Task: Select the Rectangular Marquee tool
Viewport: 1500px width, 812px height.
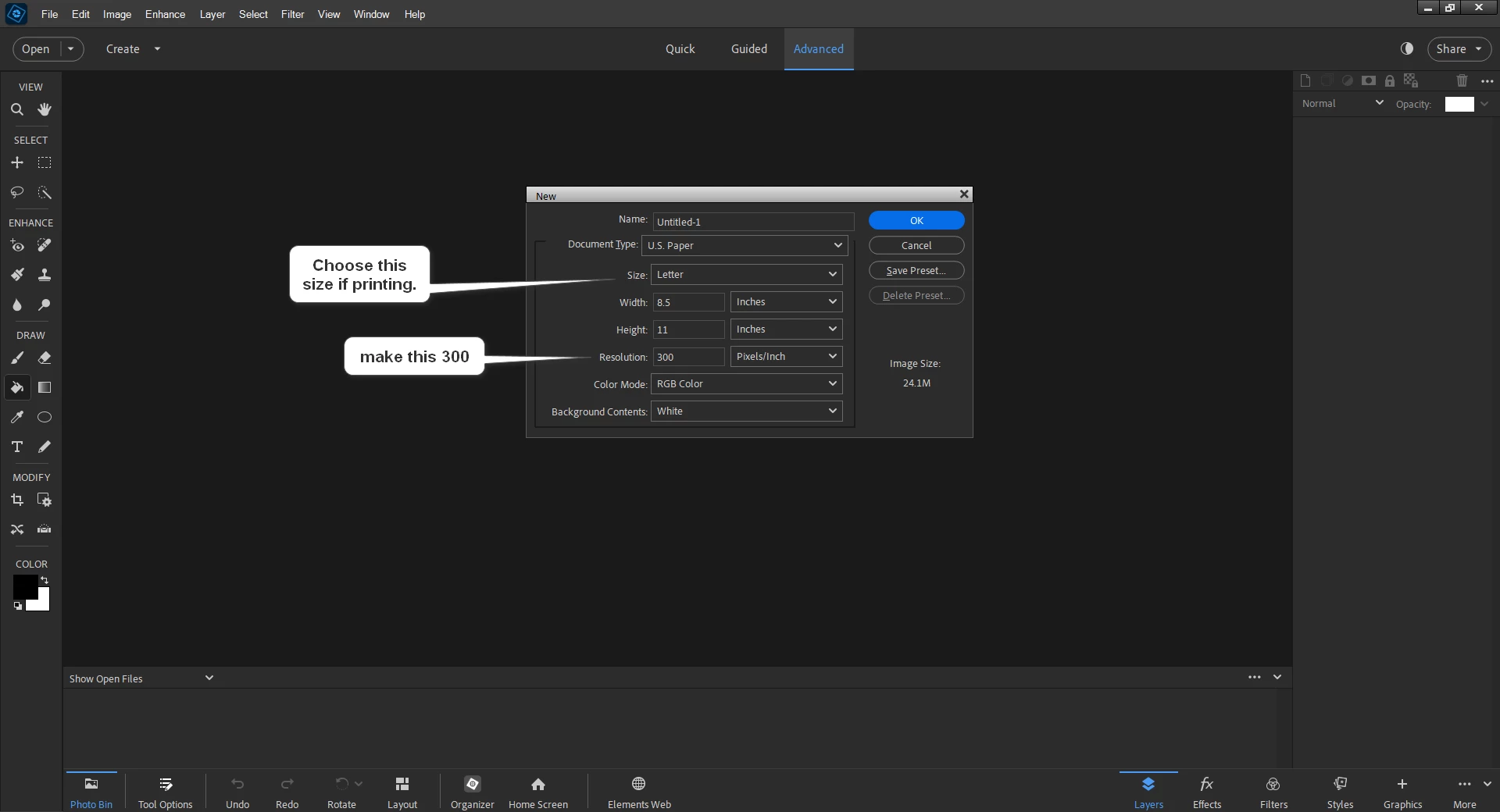Action: click(x=45, y=162)
